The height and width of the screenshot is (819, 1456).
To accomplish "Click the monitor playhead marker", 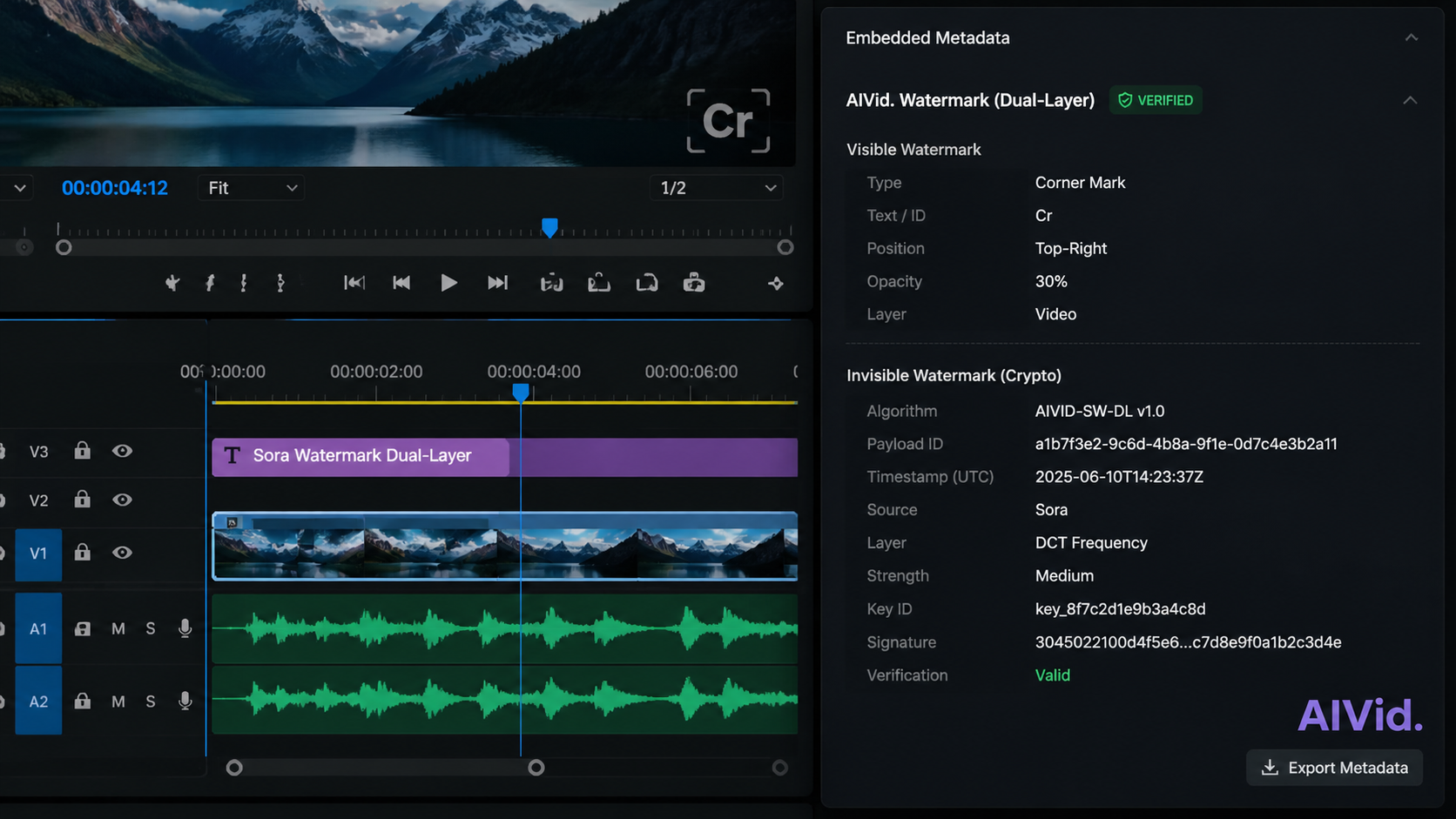I will point(549,228).
